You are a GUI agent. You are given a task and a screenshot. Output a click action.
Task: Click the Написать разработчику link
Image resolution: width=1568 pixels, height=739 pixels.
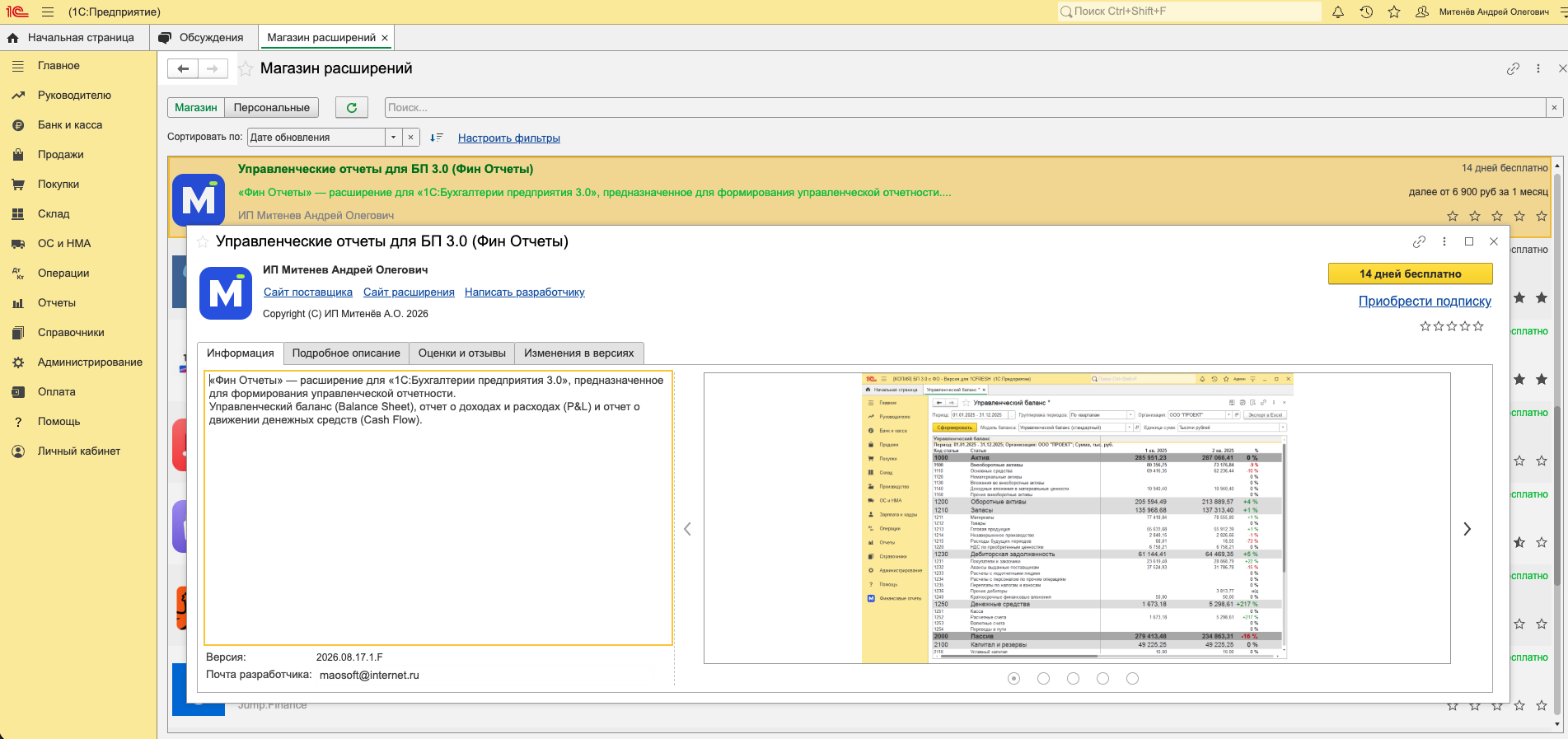pos(525,292)
